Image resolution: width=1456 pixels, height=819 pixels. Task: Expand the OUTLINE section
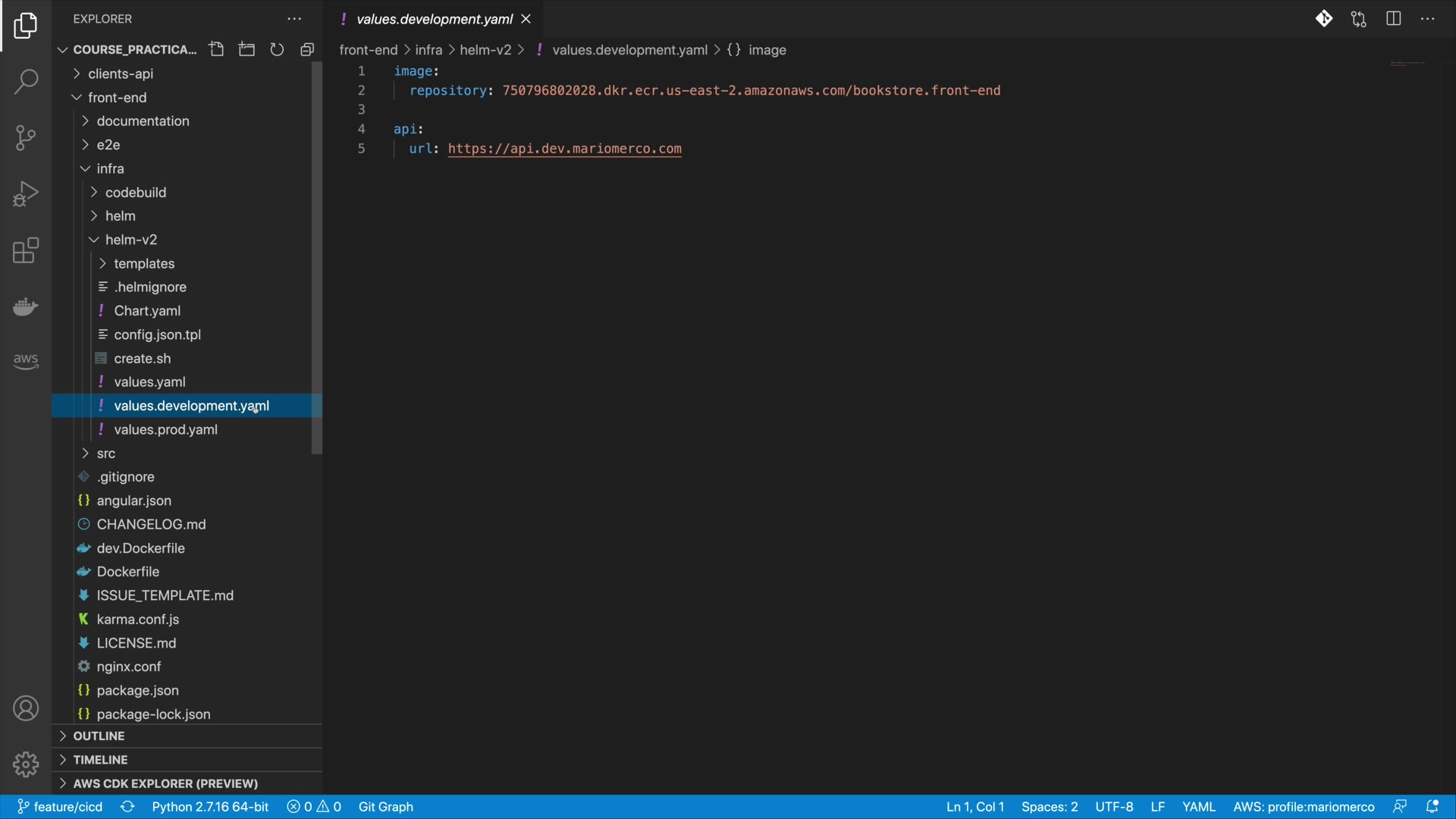tap(99, 736)
